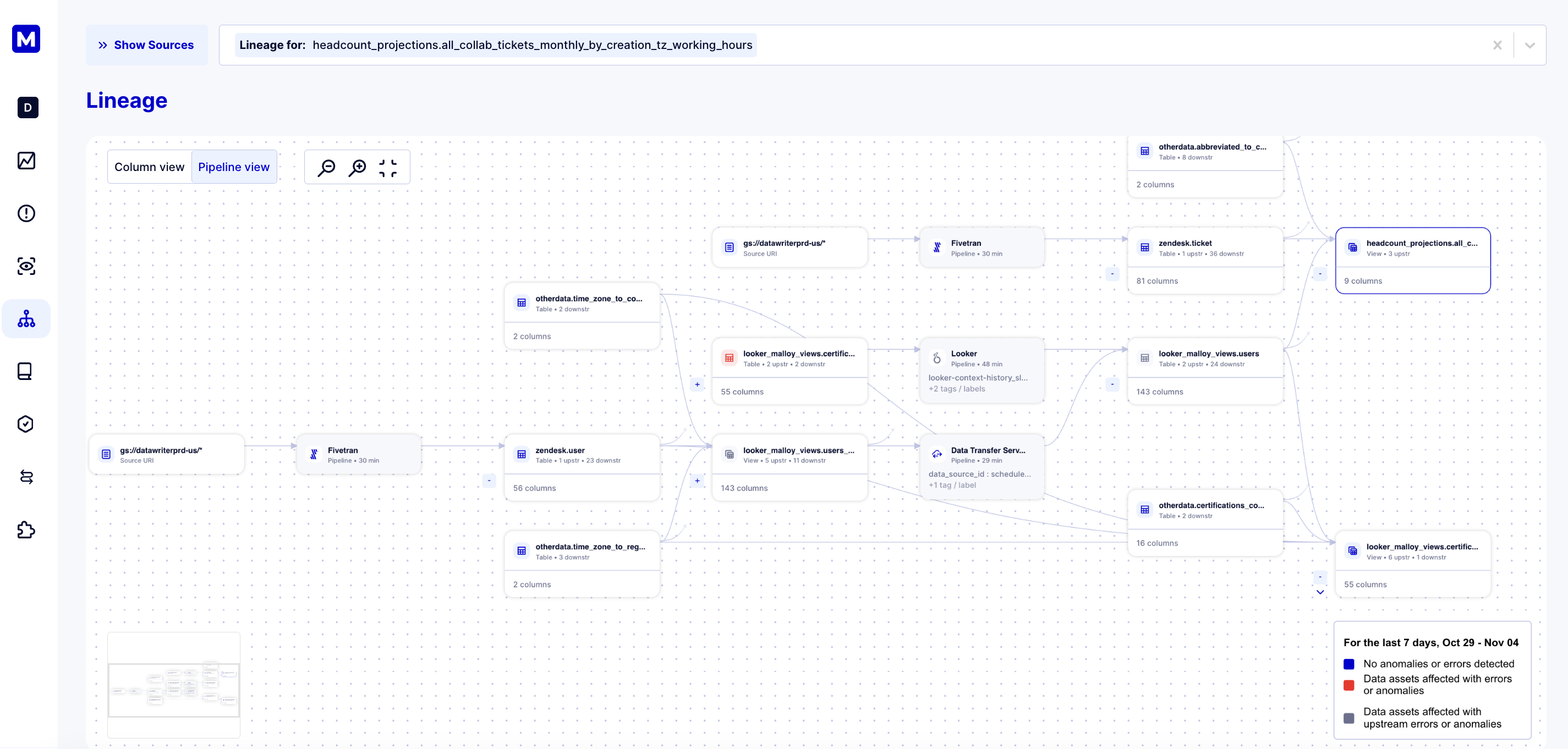Open the chart dashboard icon in the sidebar

[x=26, y=161]
